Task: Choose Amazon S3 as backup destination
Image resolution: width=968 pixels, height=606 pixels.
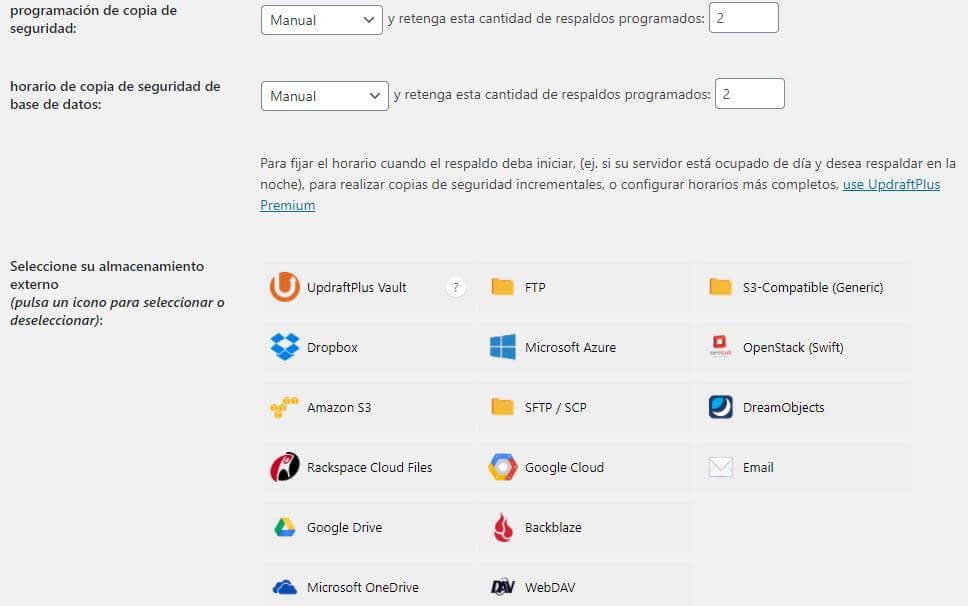Action: (320, 407)
